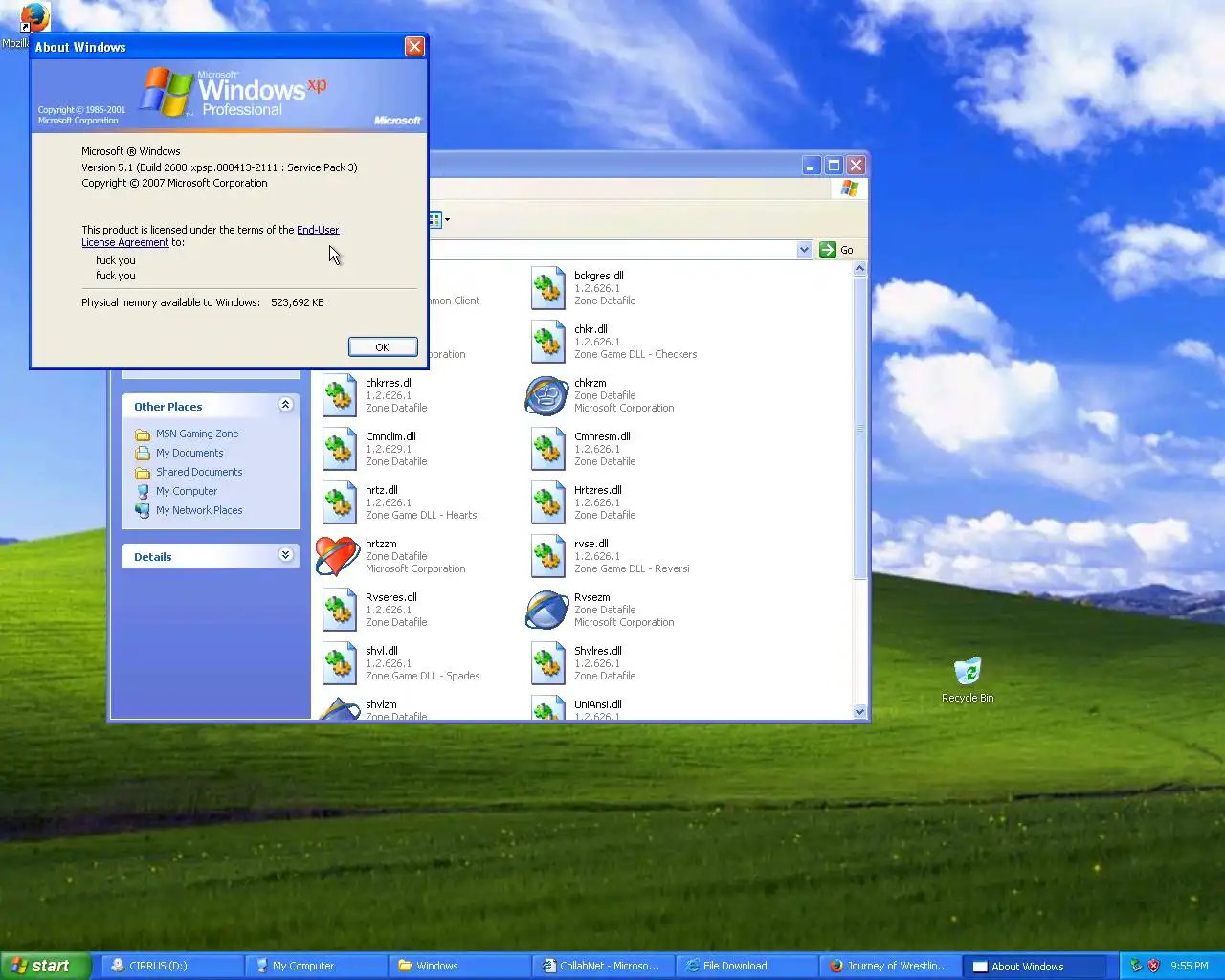Click the About Windows taskbar button
This screenshot has height=980, width=1225.
click(1035, 966)
